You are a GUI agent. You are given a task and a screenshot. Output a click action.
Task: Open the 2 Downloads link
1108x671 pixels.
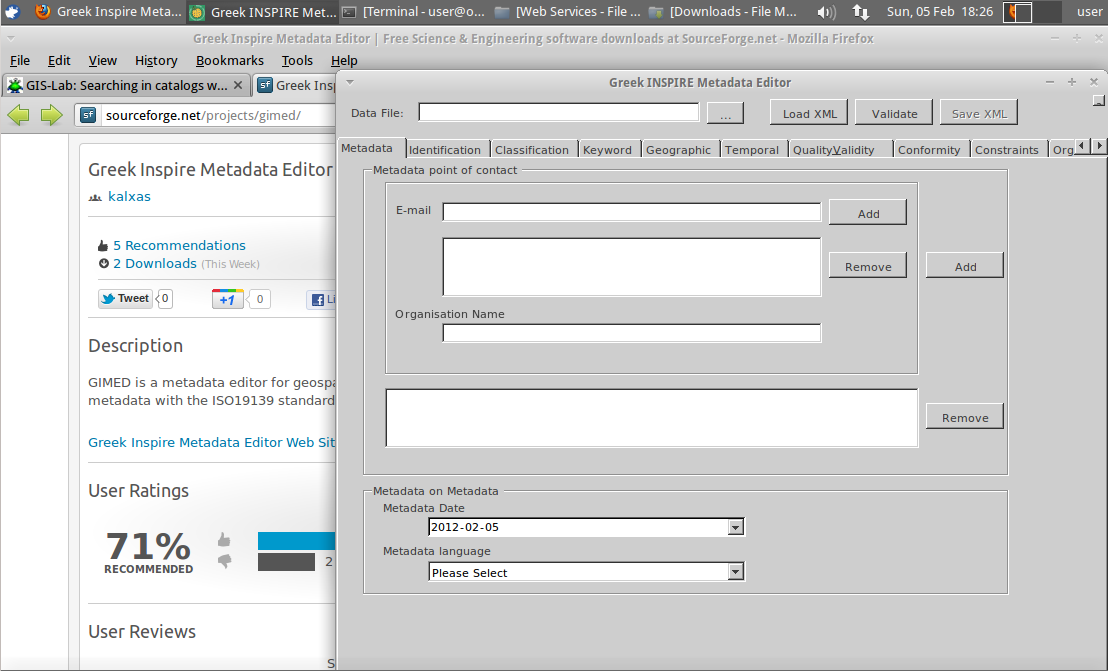(155, 263)
